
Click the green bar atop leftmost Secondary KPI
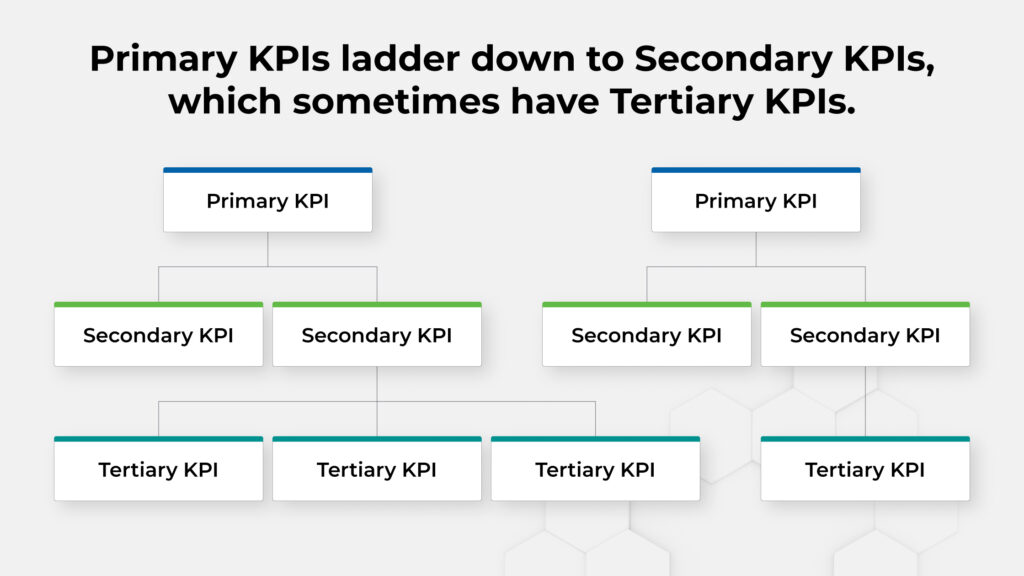[x=159, y=304]
